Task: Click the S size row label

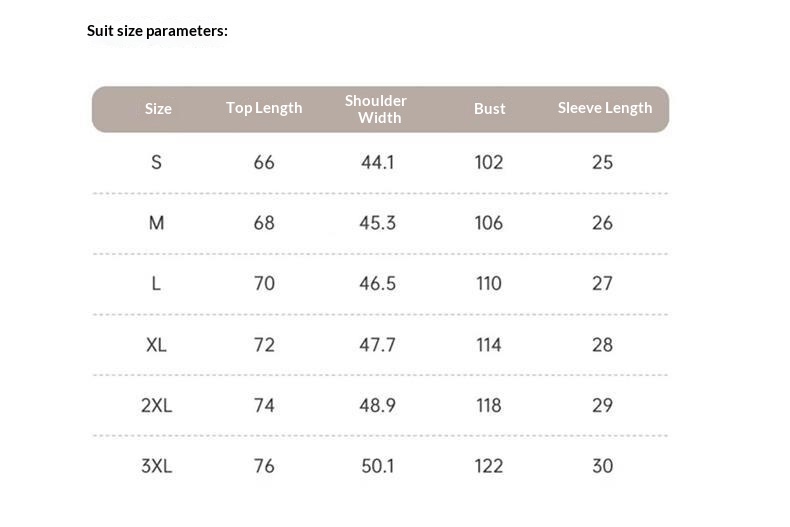Action: coord(156,162)
